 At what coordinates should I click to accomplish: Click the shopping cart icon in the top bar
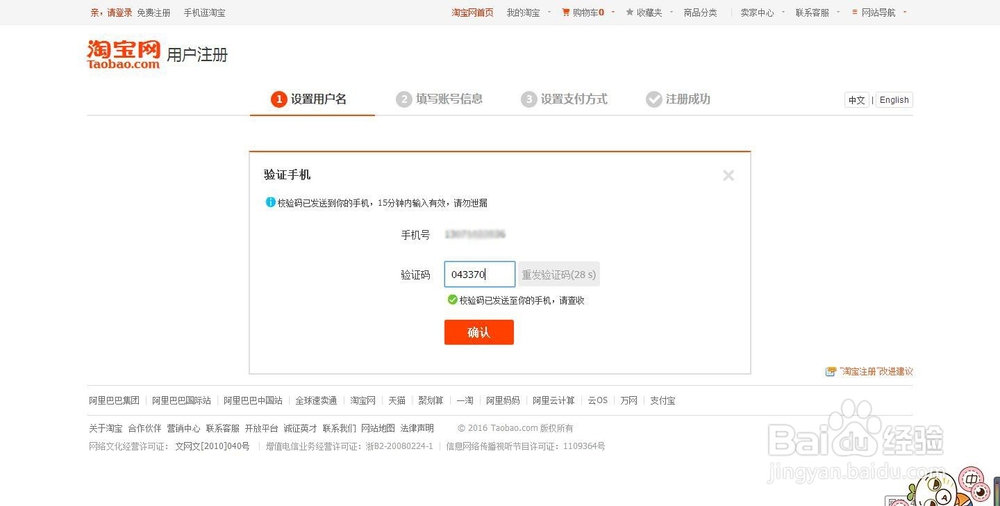(565, 12)
